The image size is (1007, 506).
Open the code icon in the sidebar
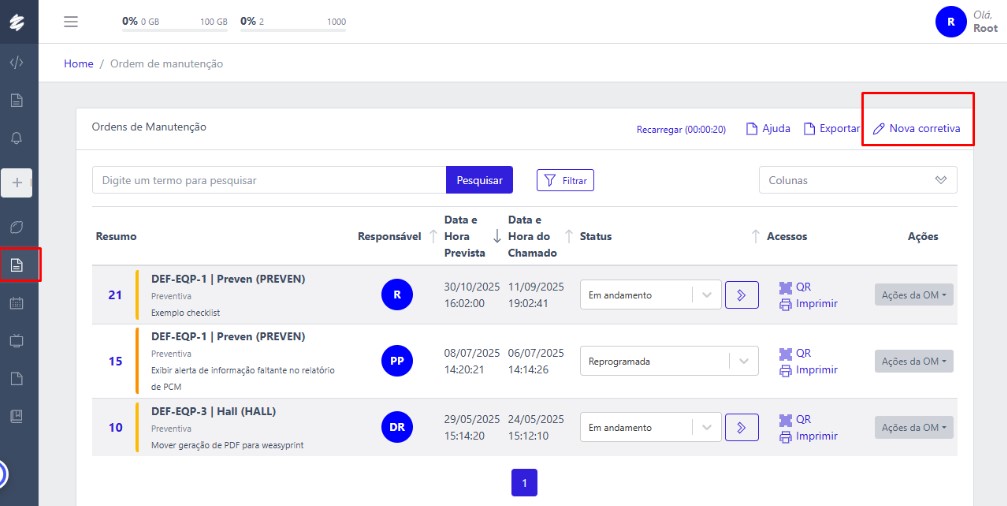click(16, 62)
